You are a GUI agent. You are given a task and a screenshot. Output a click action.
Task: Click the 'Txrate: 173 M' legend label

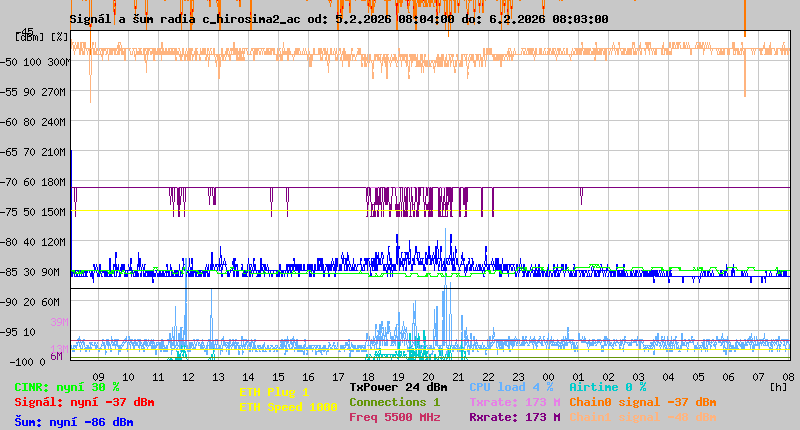tap(515, 402)
